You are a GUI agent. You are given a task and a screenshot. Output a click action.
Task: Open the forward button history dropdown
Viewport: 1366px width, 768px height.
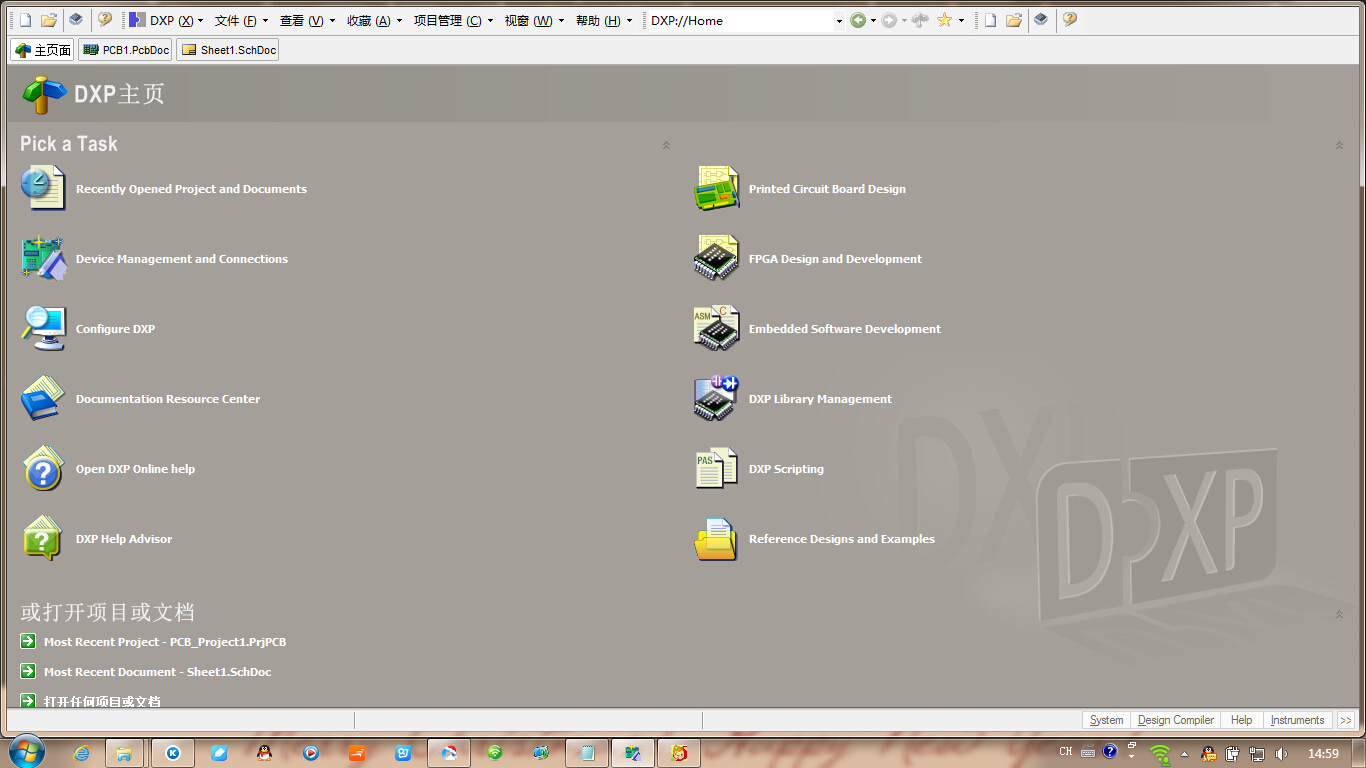pos(904,20)
